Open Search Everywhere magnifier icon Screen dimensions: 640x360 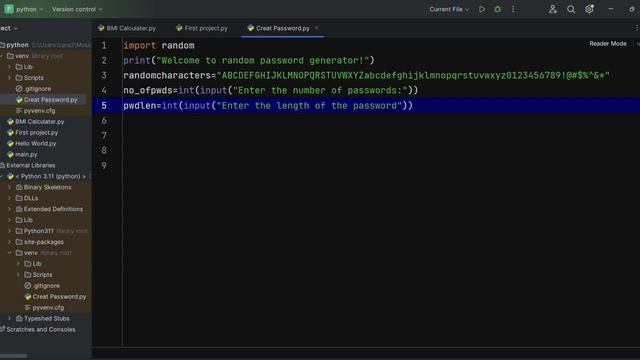pos(571,9)
